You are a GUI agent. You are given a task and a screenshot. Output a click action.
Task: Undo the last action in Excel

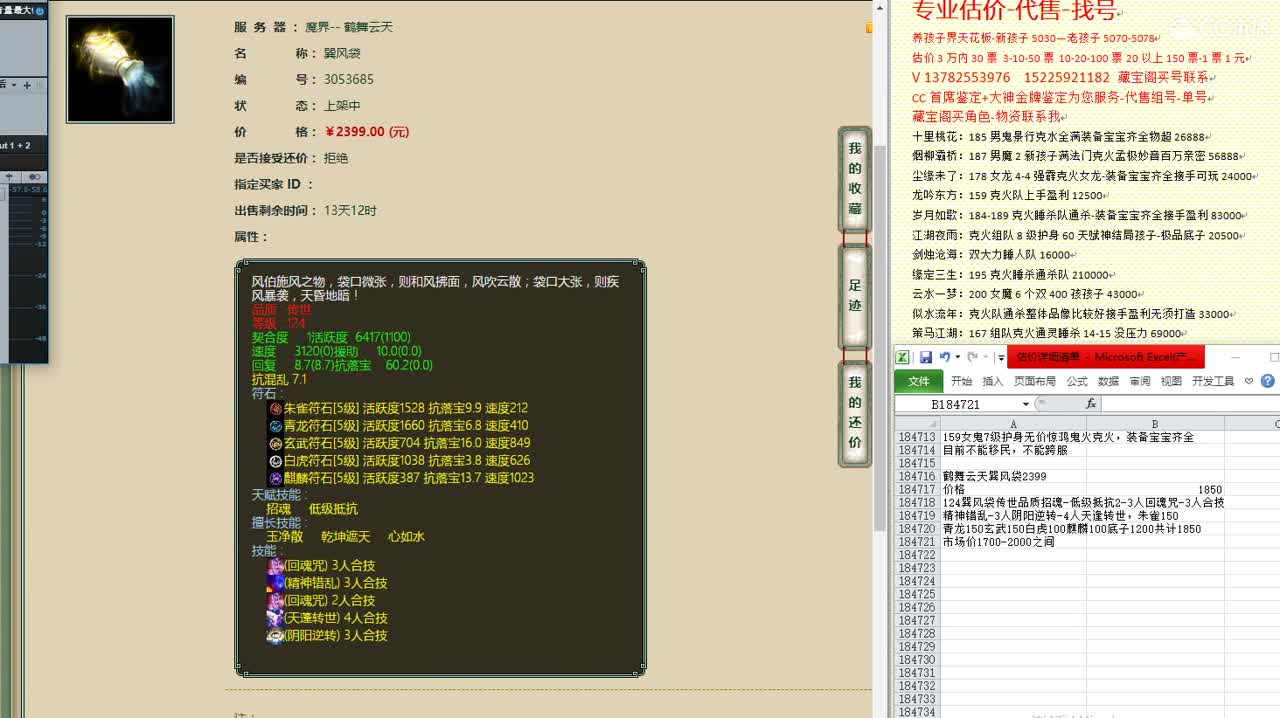click(945, 357)
